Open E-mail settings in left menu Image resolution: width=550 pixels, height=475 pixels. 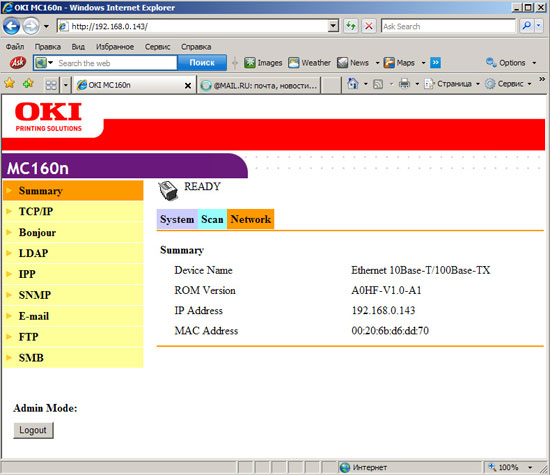pos(73,316)
